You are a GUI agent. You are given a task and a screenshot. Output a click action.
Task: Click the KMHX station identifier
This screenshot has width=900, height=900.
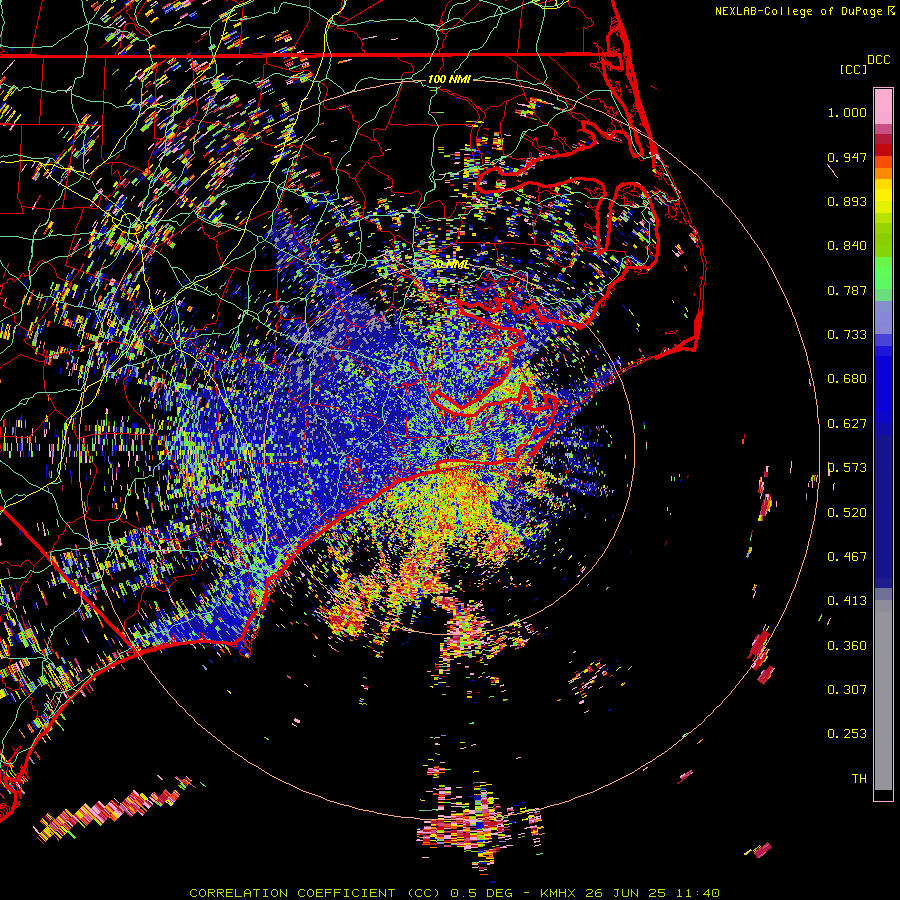pos(557,893)
